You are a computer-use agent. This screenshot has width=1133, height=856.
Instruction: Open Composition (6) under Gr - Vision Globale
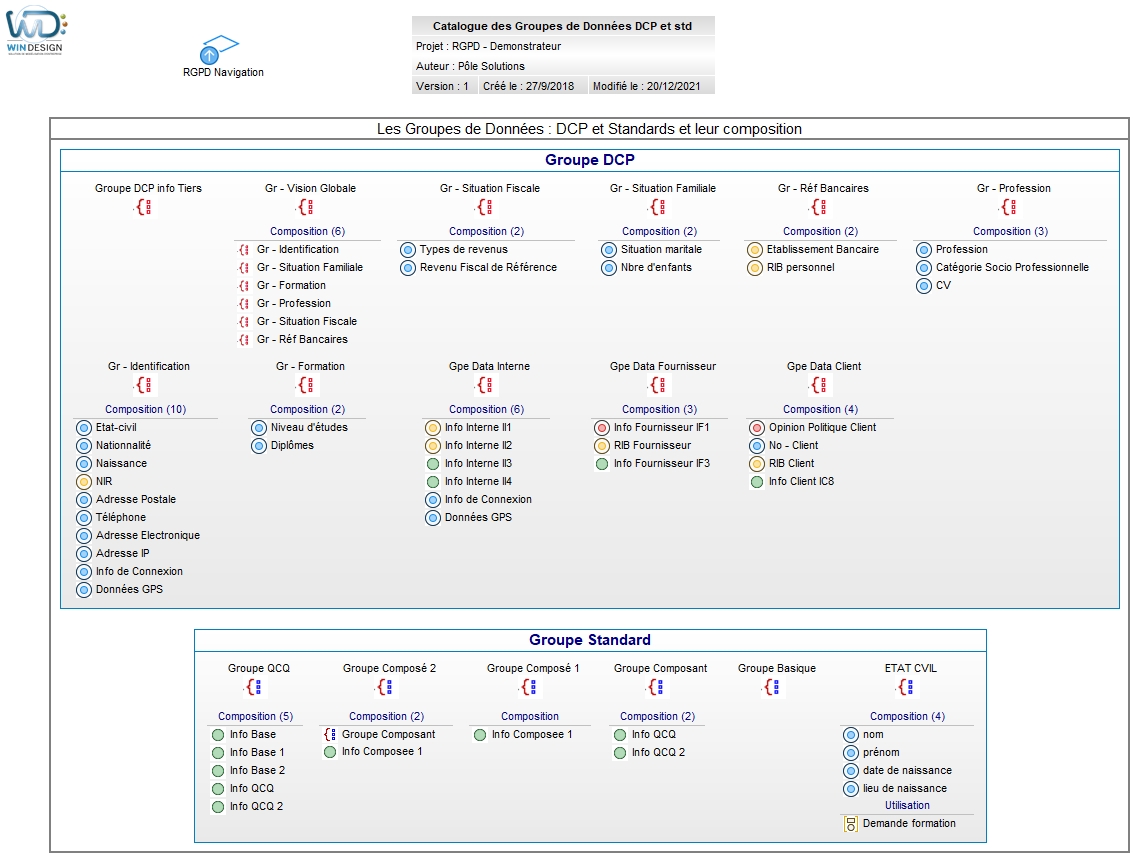click(x=308, y=231)
